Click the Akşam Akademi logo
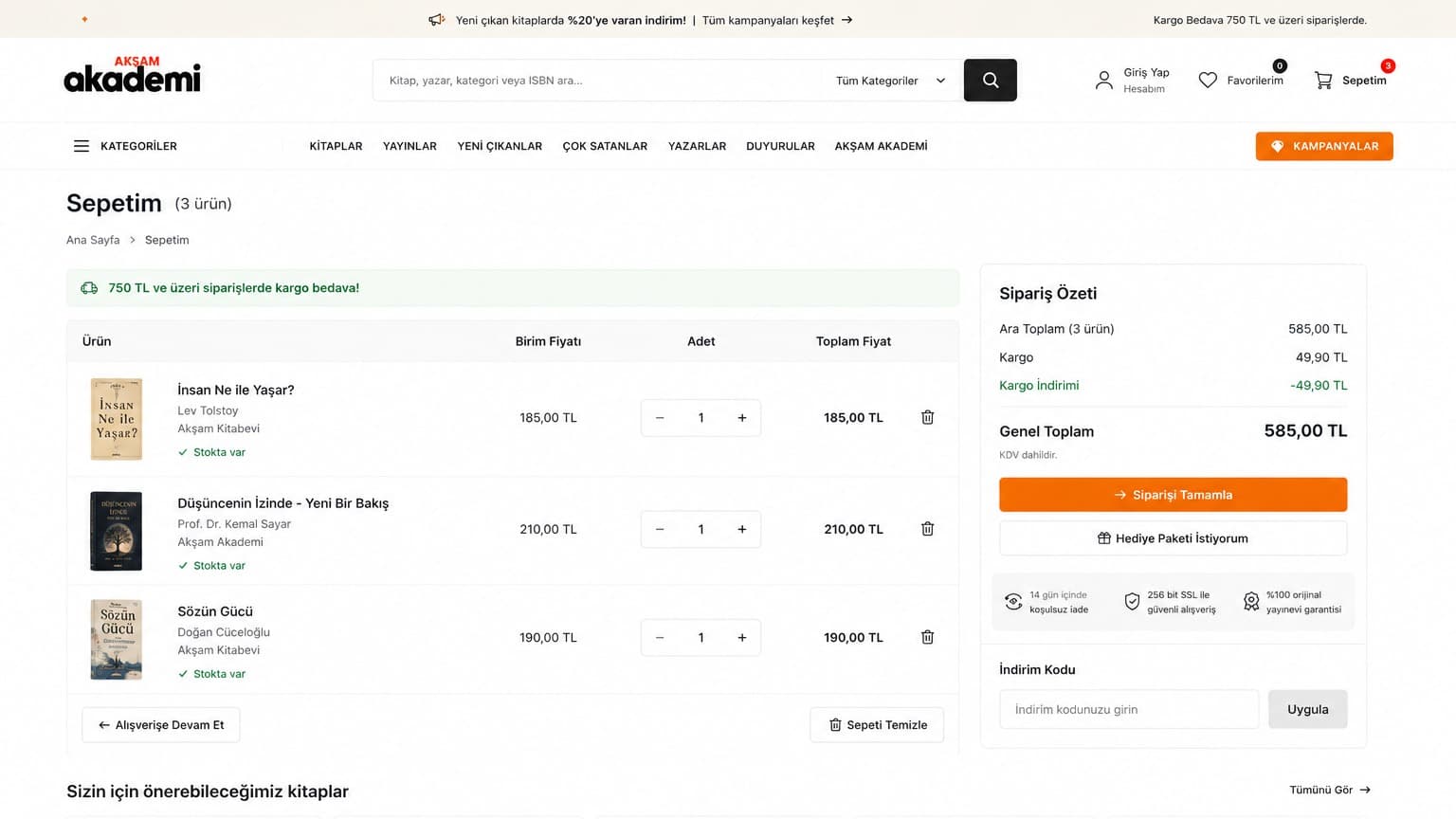The height and width of the screenshot is (819, 1456). click(x=132, y=75)
